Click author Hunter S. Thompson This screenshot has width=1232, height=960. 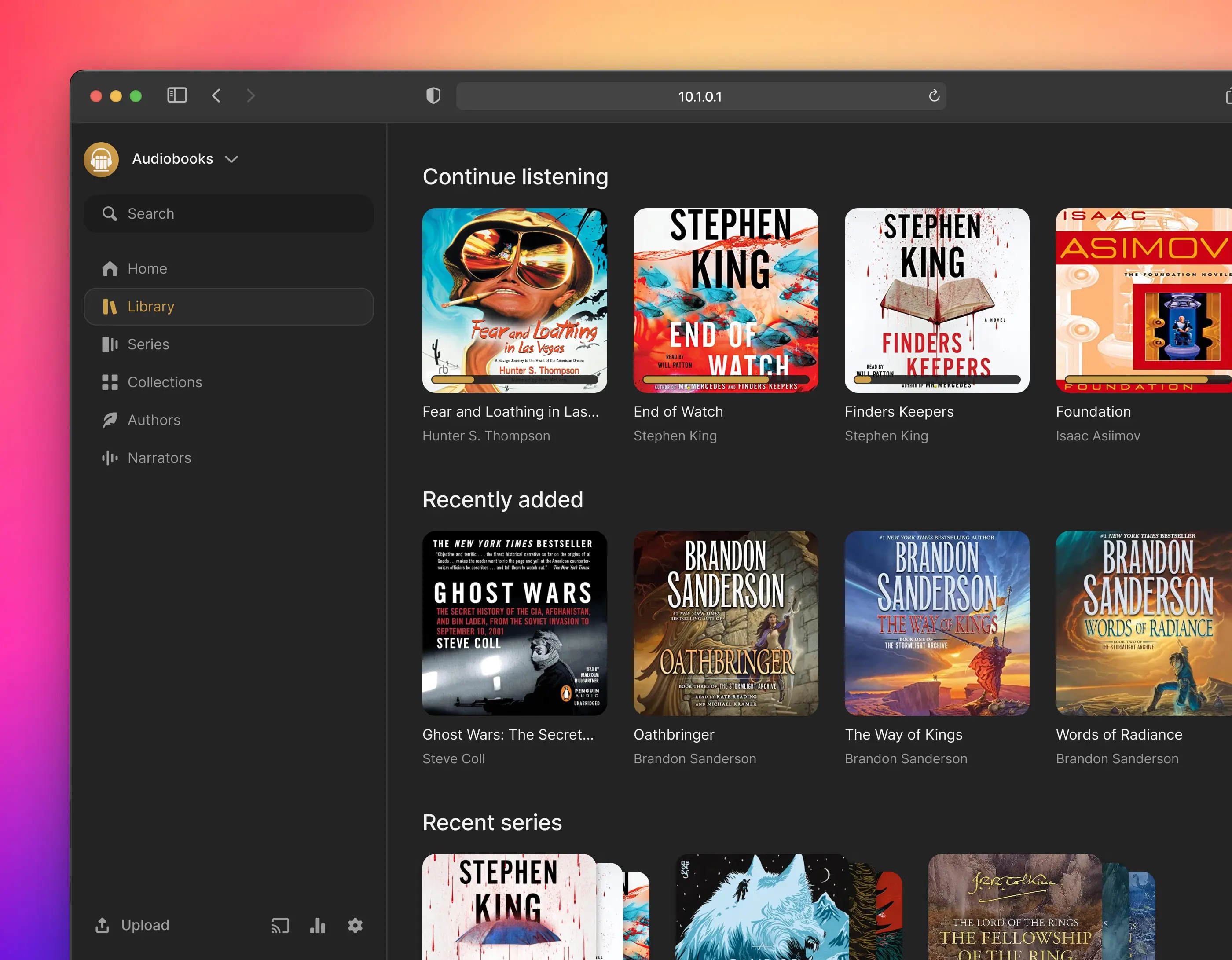(486, 436)
